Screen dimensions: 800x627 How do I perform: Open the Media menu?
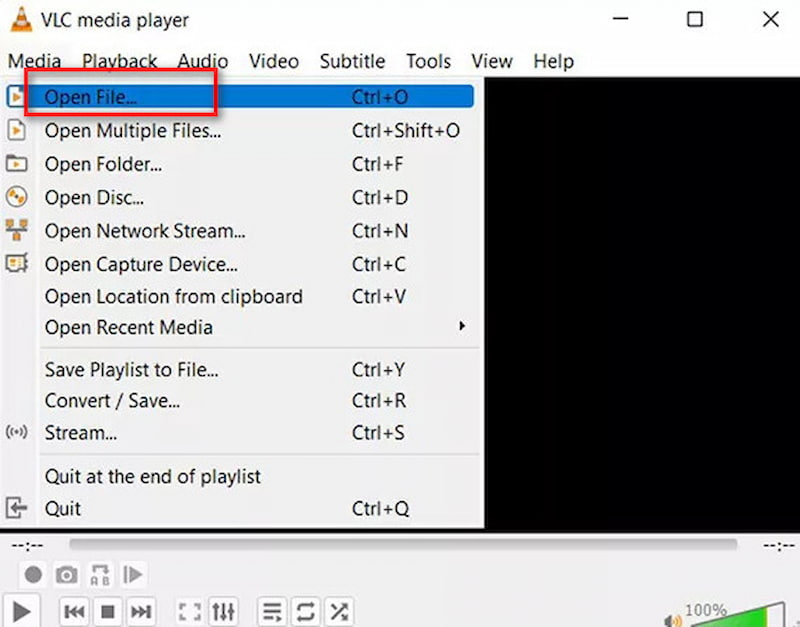[x=34, y=61]
